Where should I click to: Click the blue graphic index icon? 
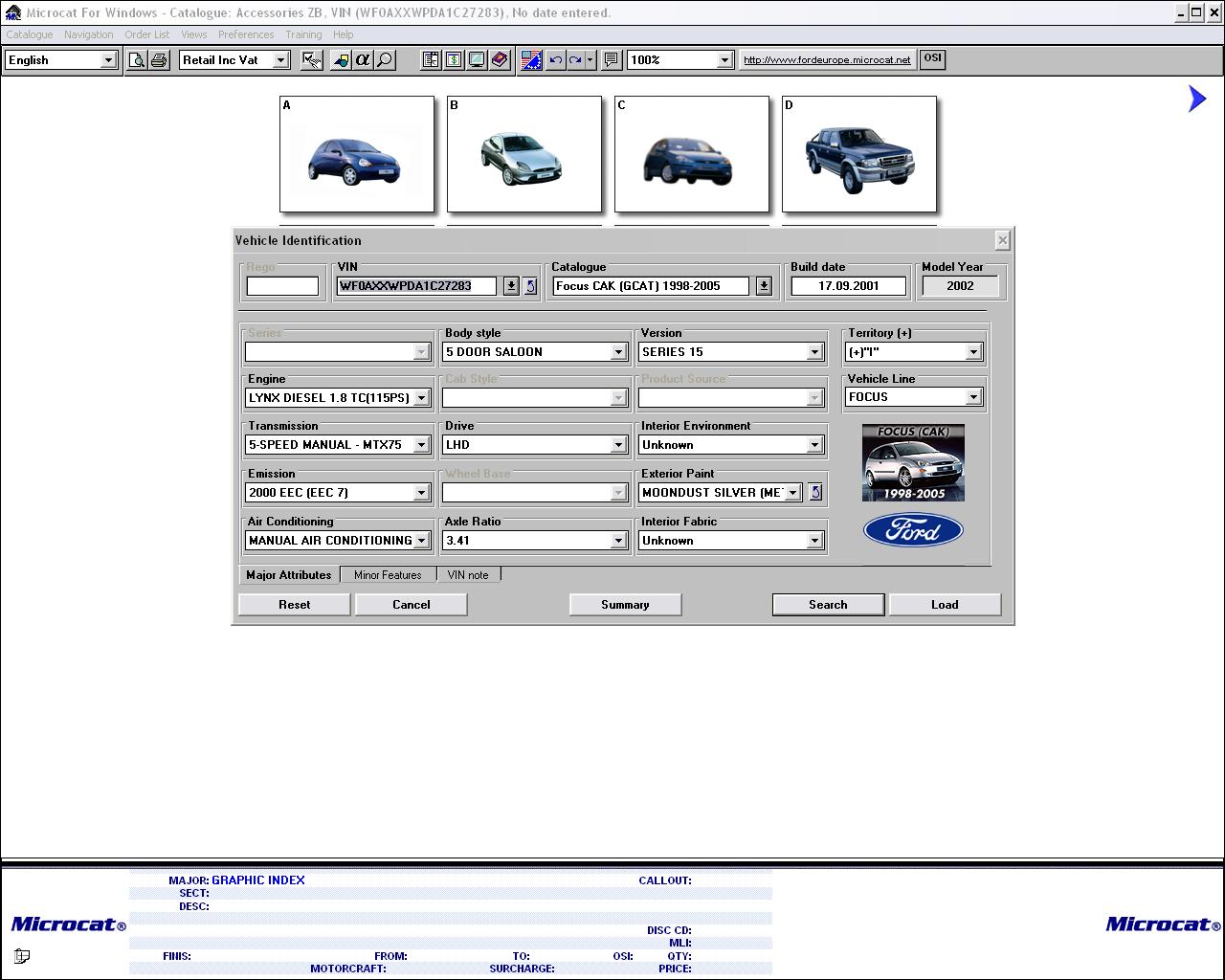(x=531, y=60)
